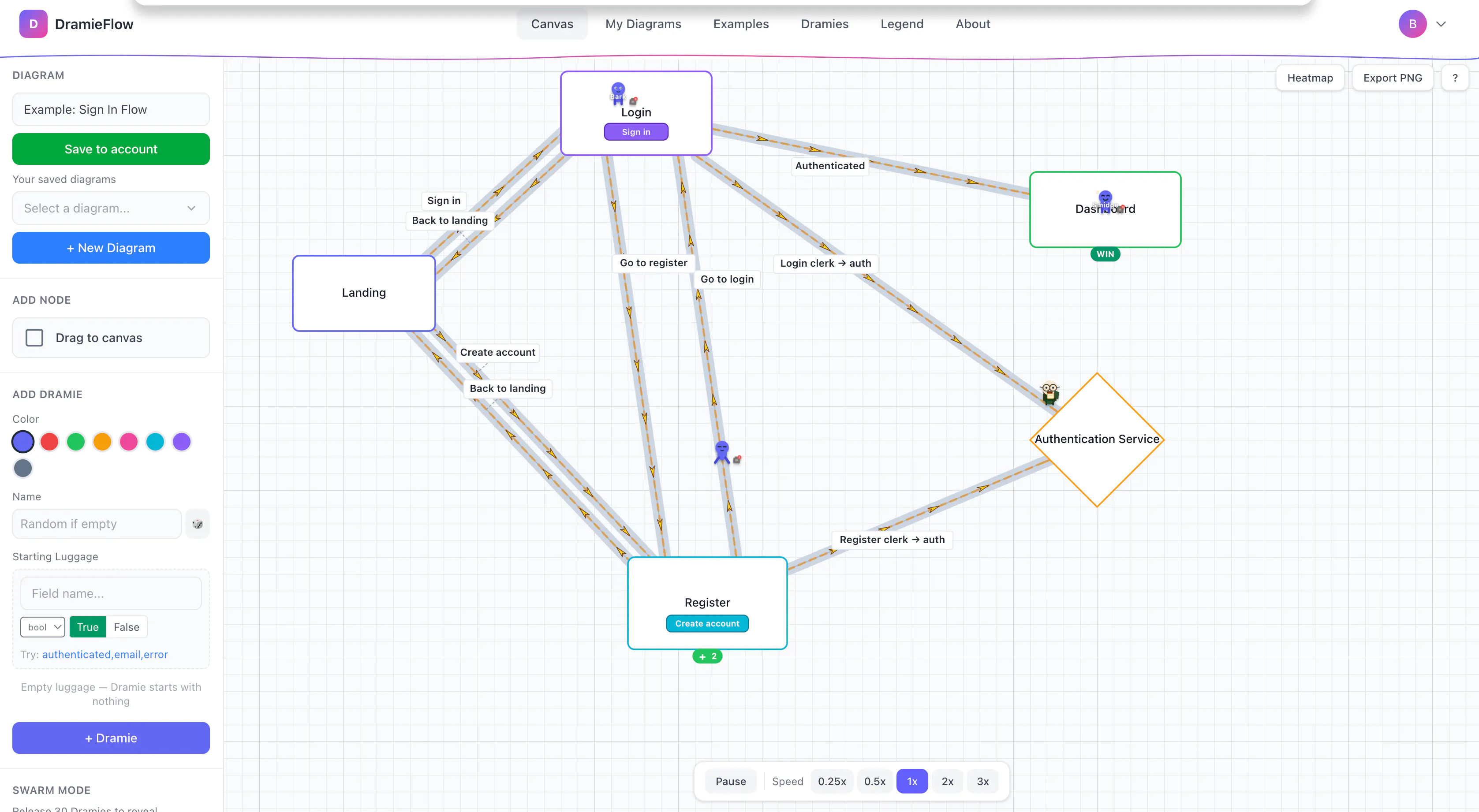The image size is (1479, 812).
Task: Click the Back to landing label near Register
Action: [508, 388]
